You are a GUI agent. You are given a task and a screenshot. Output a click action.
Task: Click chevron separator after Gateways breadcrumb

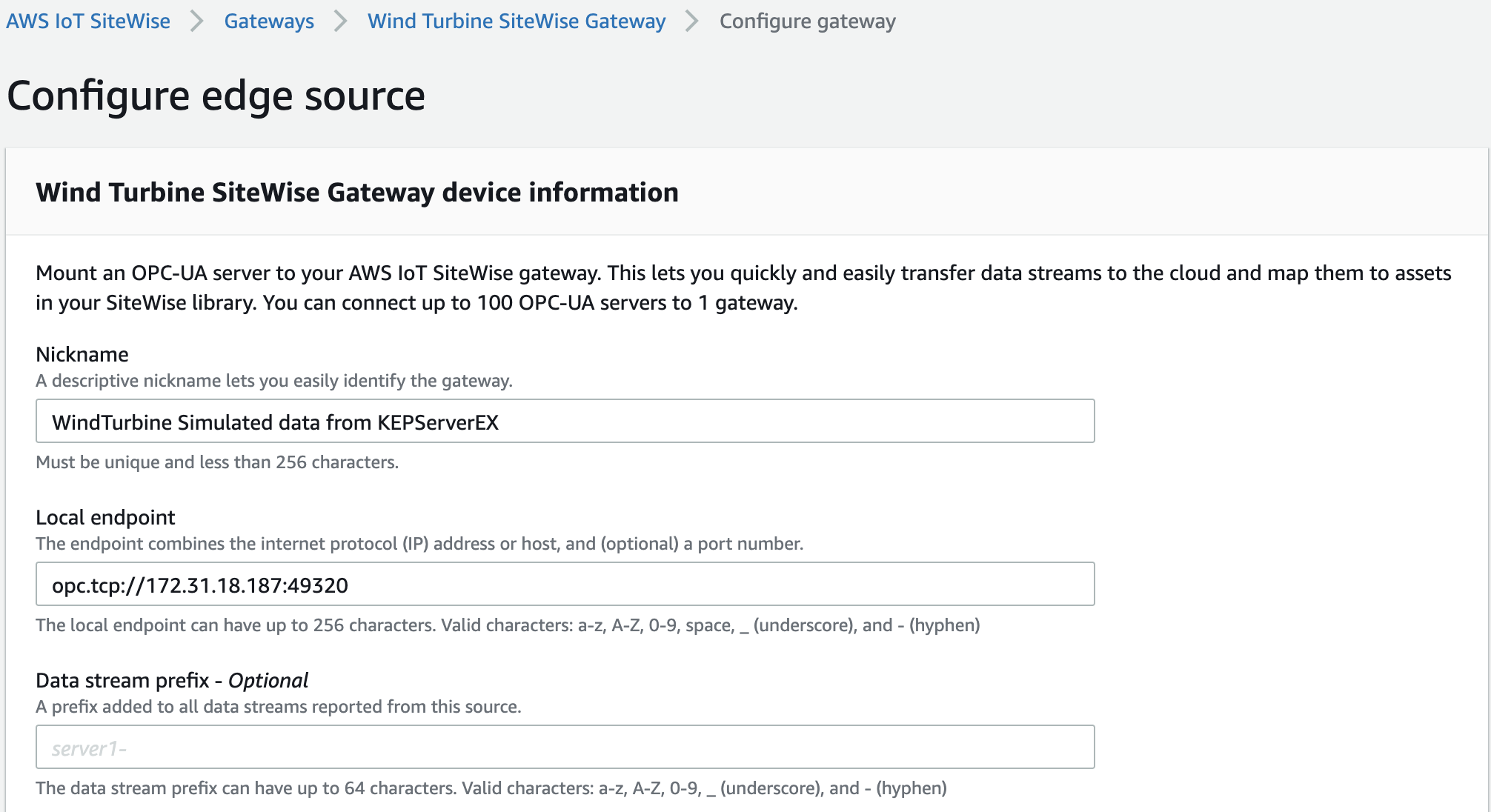pos(341,21)
